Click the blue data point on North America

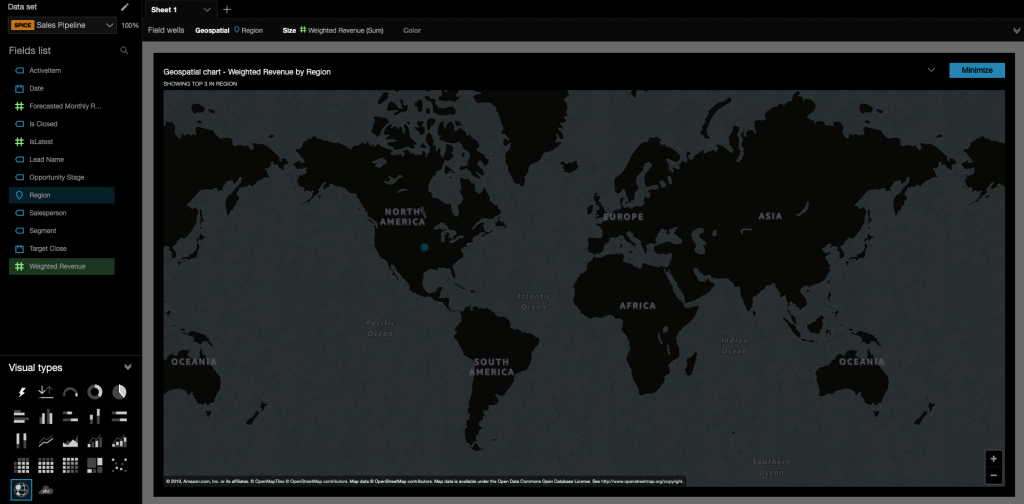point(424,246)
